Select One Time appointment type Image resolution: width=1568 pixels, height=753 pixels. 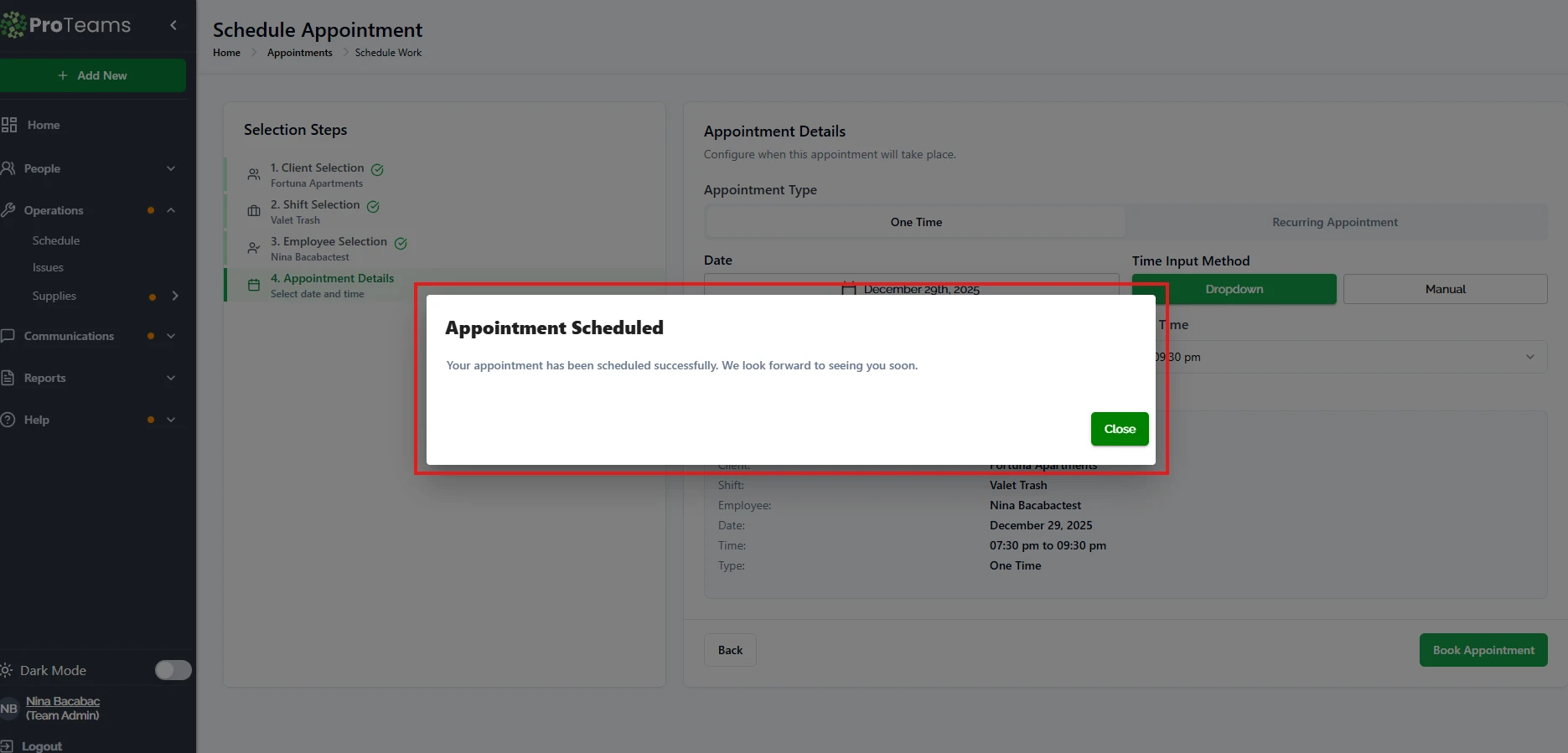(x=915, y=222)
